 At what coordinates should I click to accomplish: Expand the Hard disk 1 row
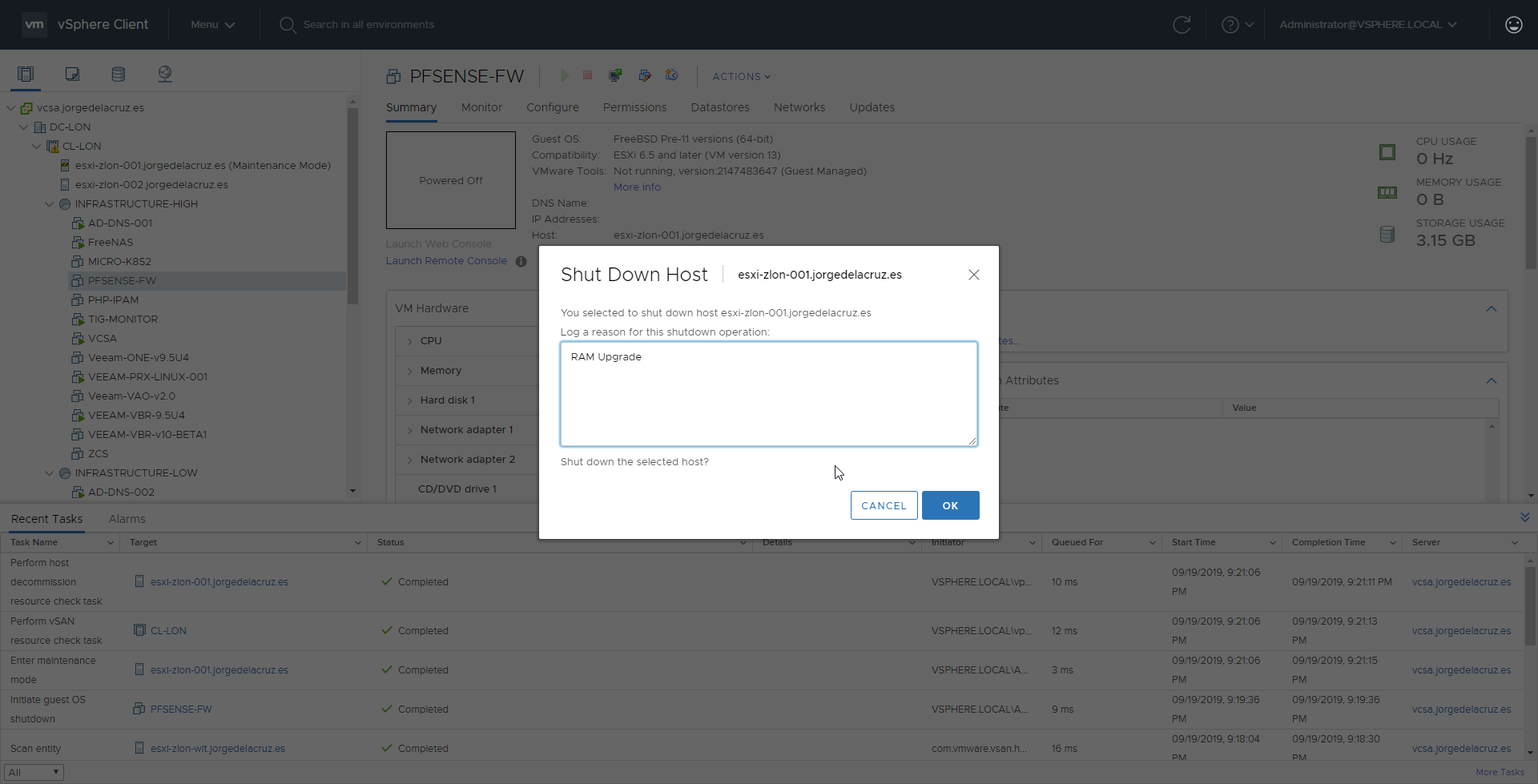(x=410, y=400)
